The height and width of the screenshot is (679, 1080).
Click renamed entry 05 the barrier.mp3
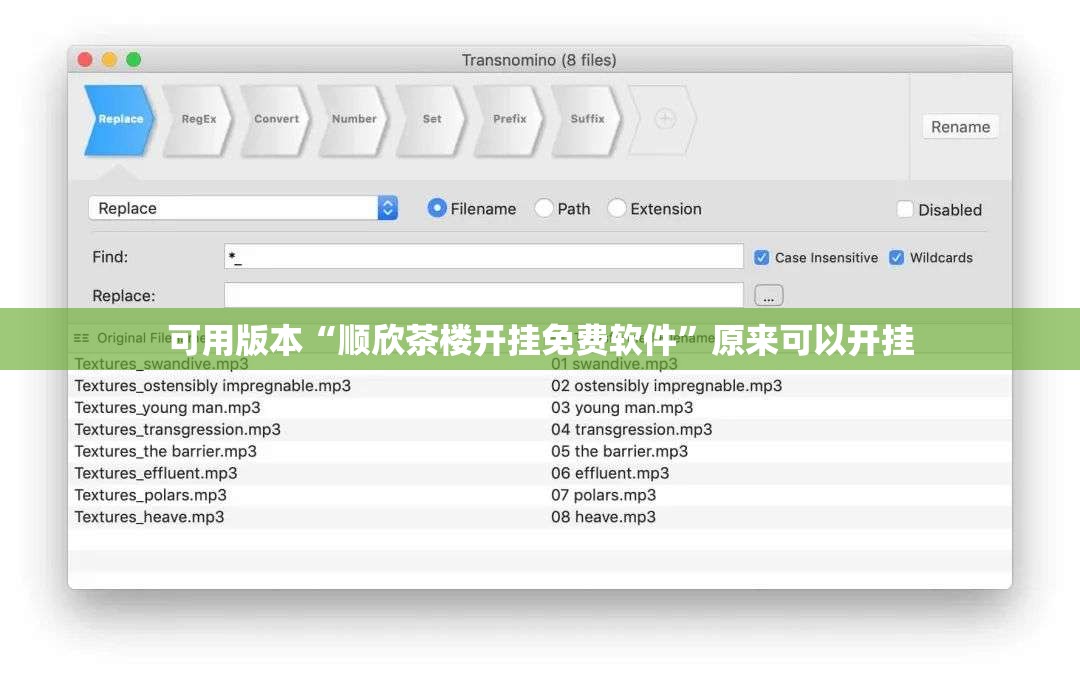pyautogui.click(x=619, y=451)
